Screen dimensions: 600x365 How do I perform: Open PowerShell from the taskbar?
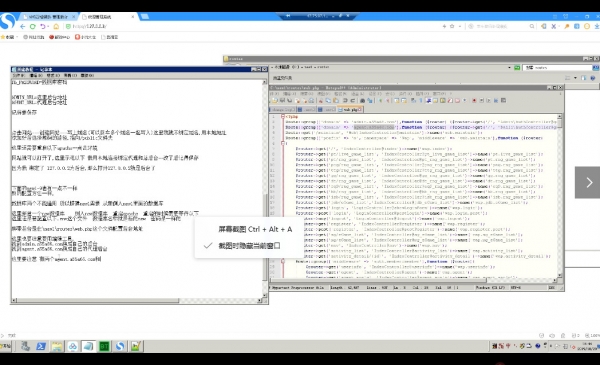41,346
